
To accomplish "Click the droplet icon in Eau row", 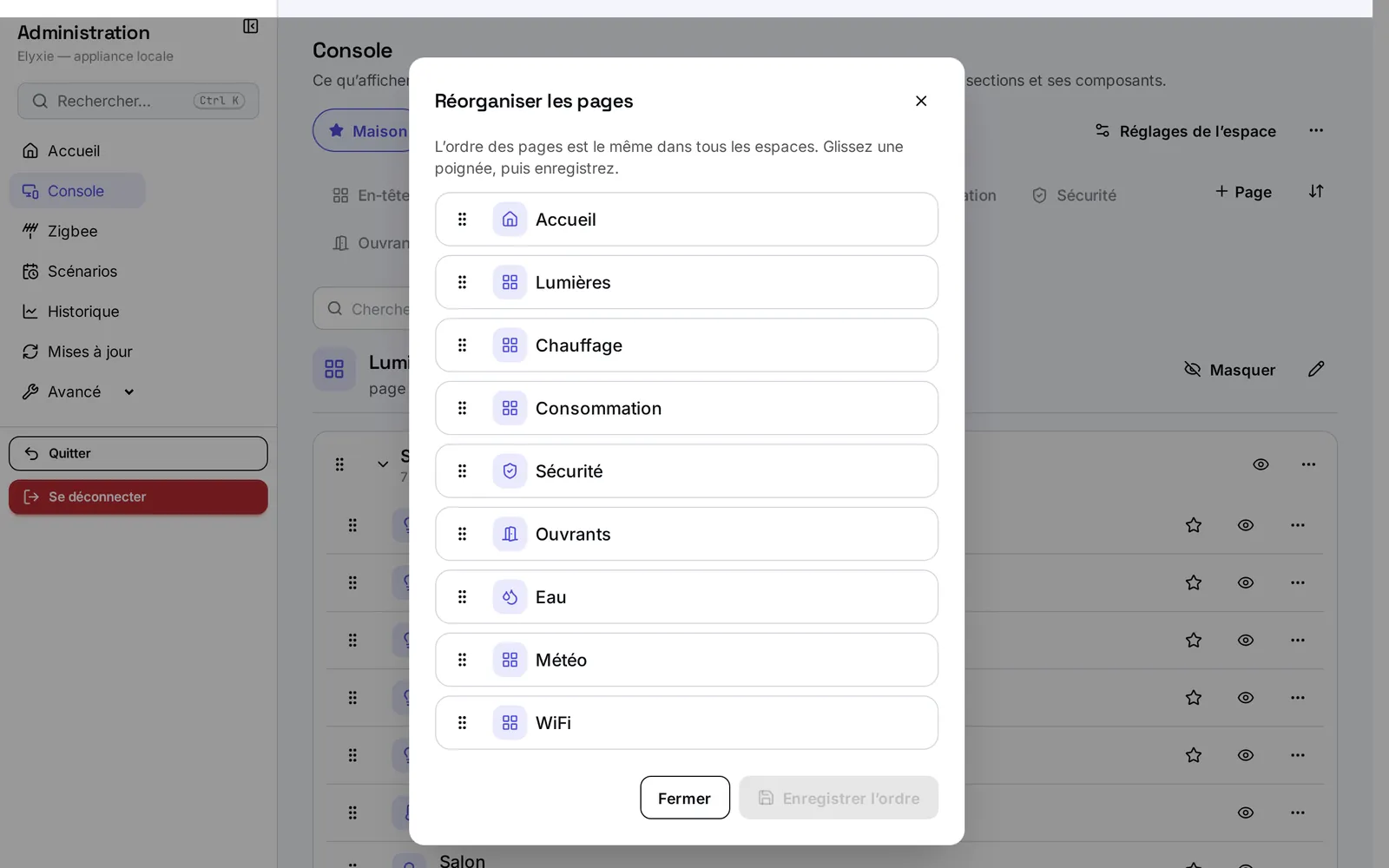I will (510, 597).
